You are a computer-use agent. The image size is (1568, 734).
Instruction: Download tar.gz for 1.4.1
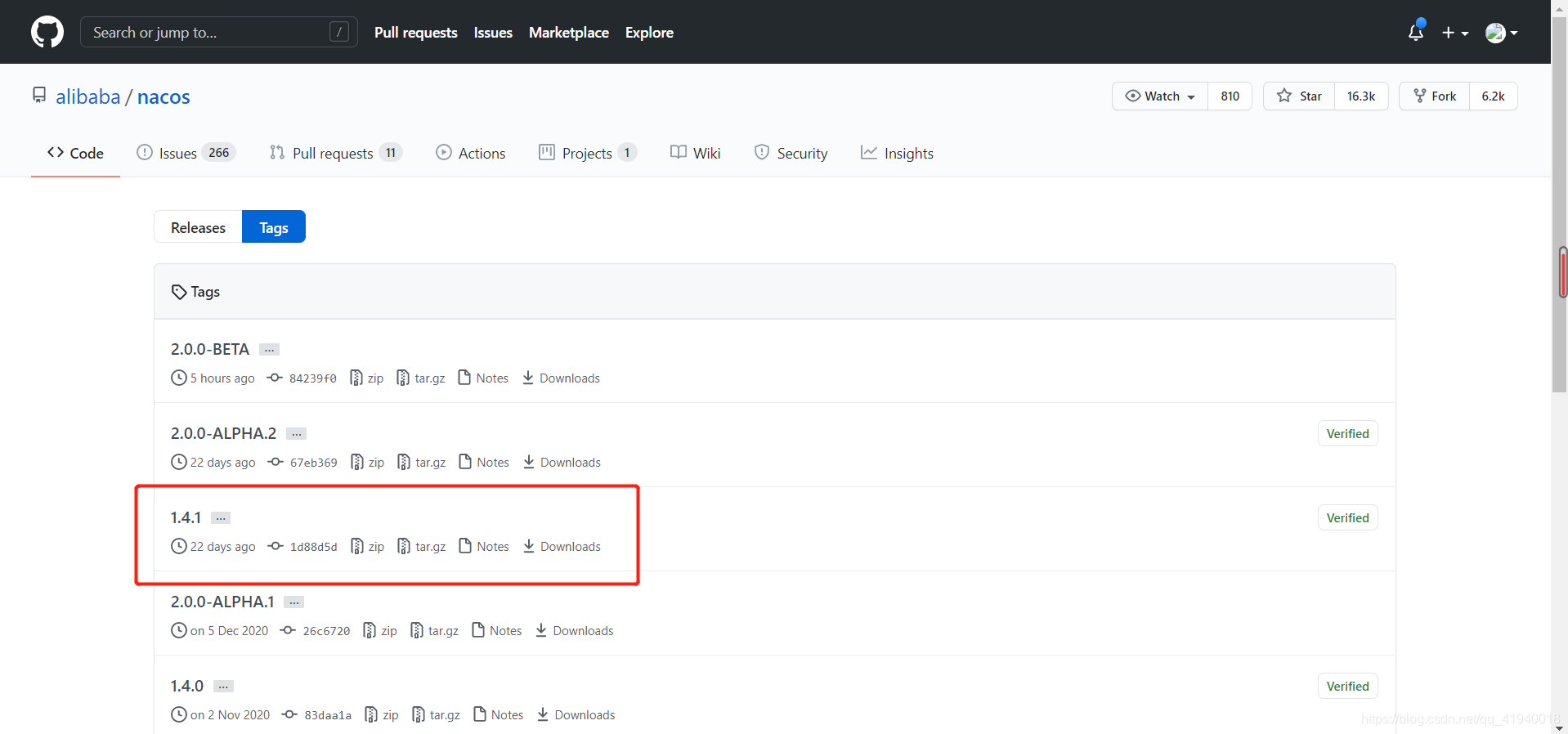pyautogui.click(x=422, y=546)
